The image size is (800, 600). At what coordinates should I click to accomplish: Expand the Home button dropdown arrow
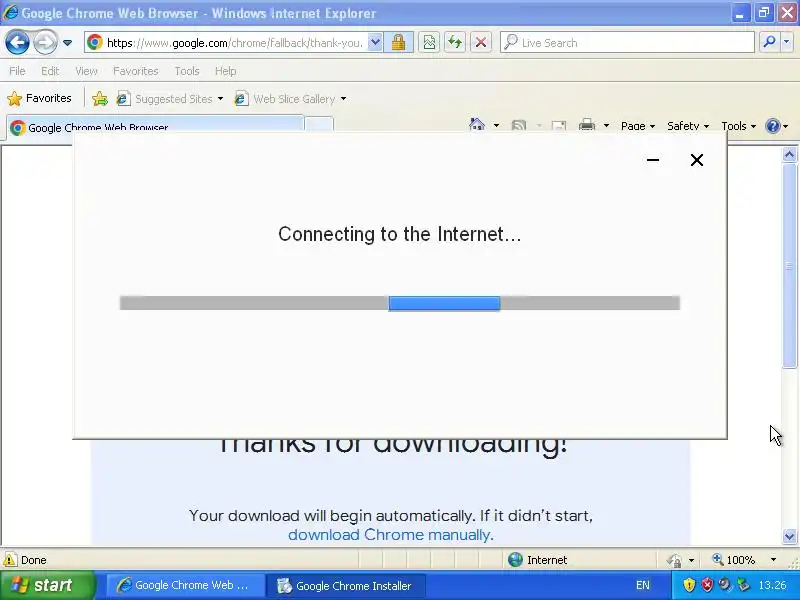pos(496,126)
